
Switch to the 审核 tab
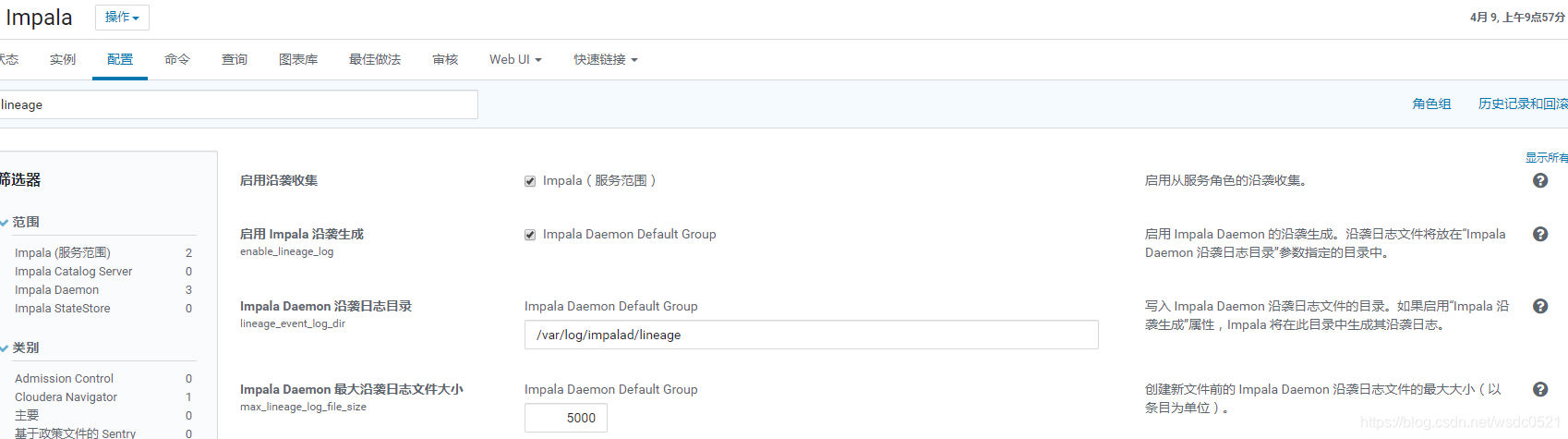pyautogui.click(x=445, y=59)
